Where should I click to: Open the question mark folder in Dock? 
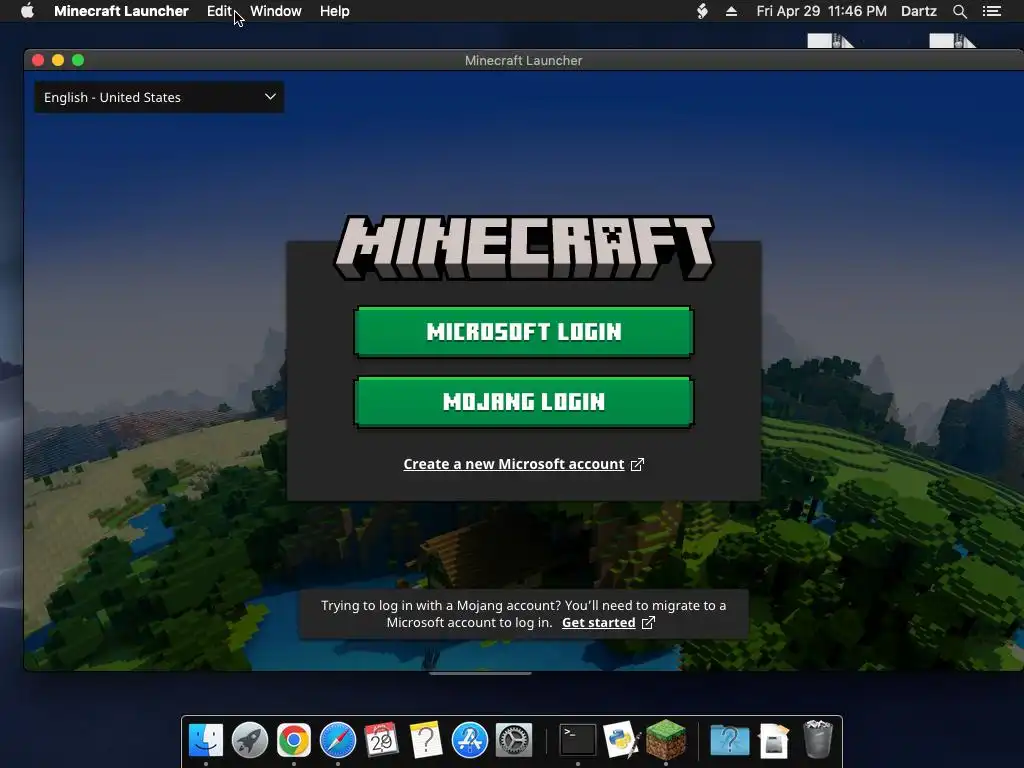(x=729, y=740)
